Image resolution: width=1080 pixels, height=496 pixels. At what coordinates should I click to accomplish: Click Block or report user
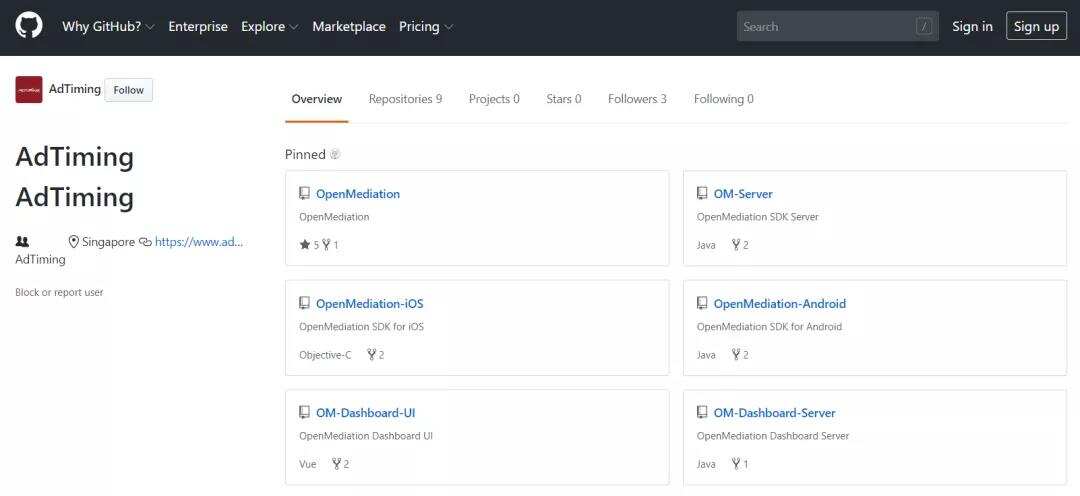(59, 293)
